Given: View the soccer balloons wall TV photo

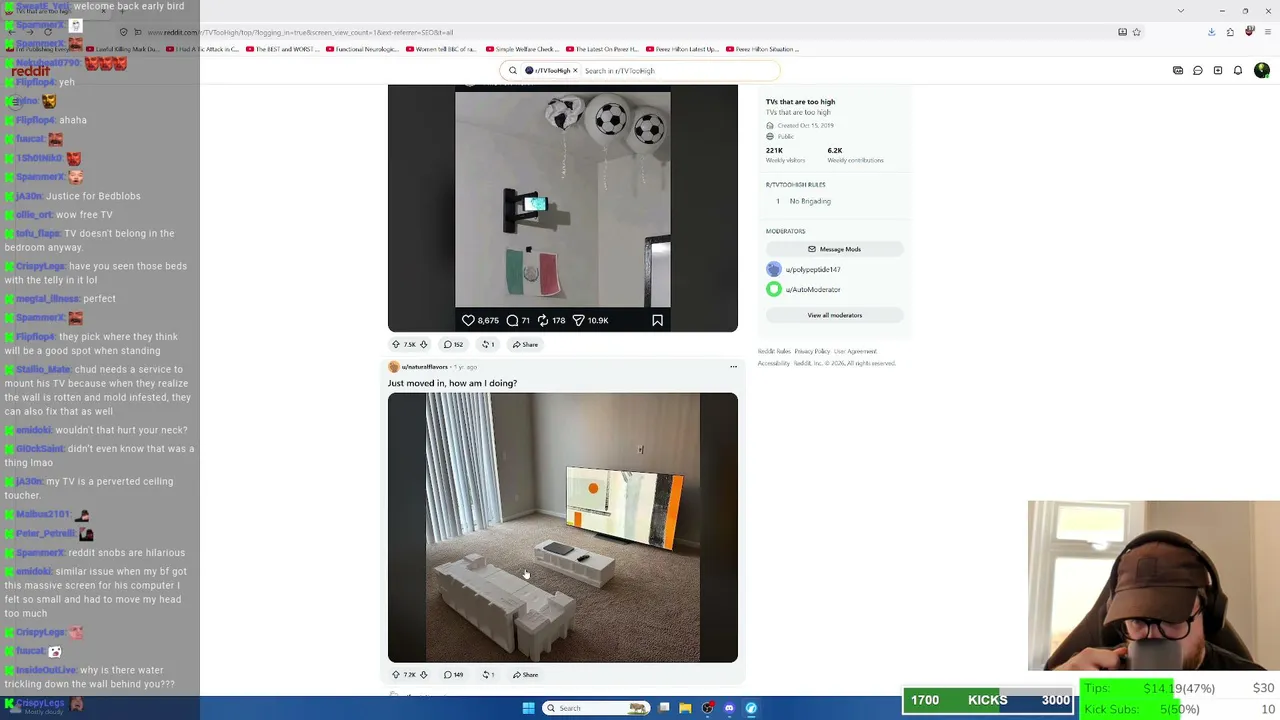Looking at the screenshot, I should [x=563, y=199].
